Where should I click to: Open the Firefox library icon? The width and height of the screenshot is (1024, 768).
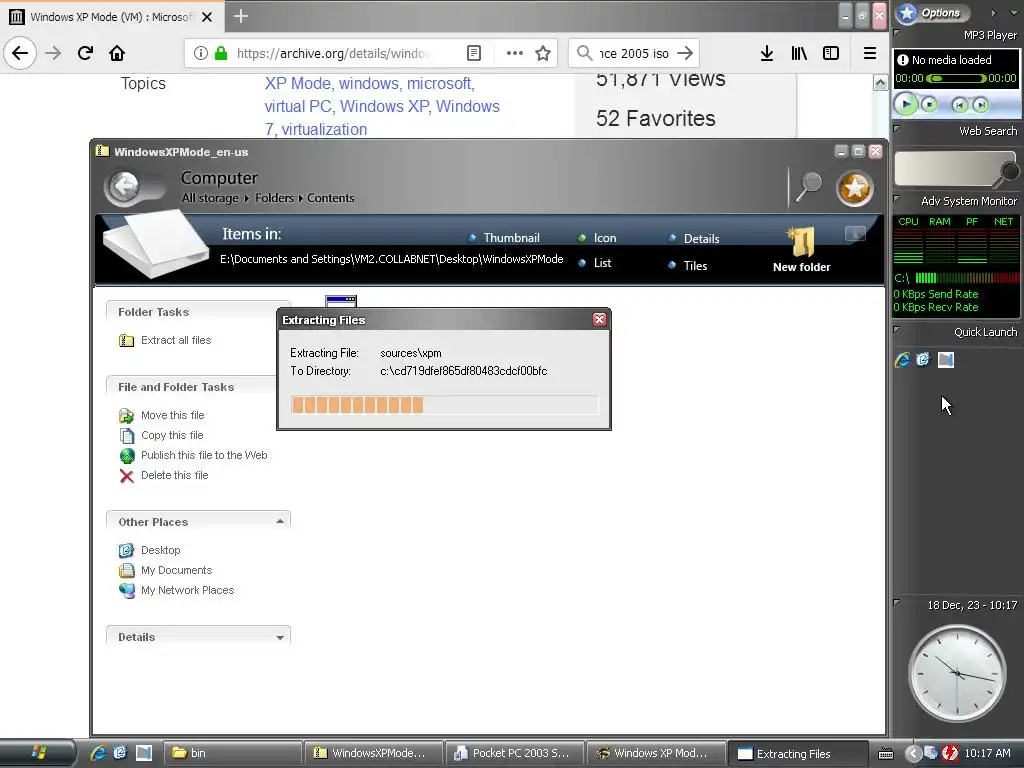coord(799,53)
